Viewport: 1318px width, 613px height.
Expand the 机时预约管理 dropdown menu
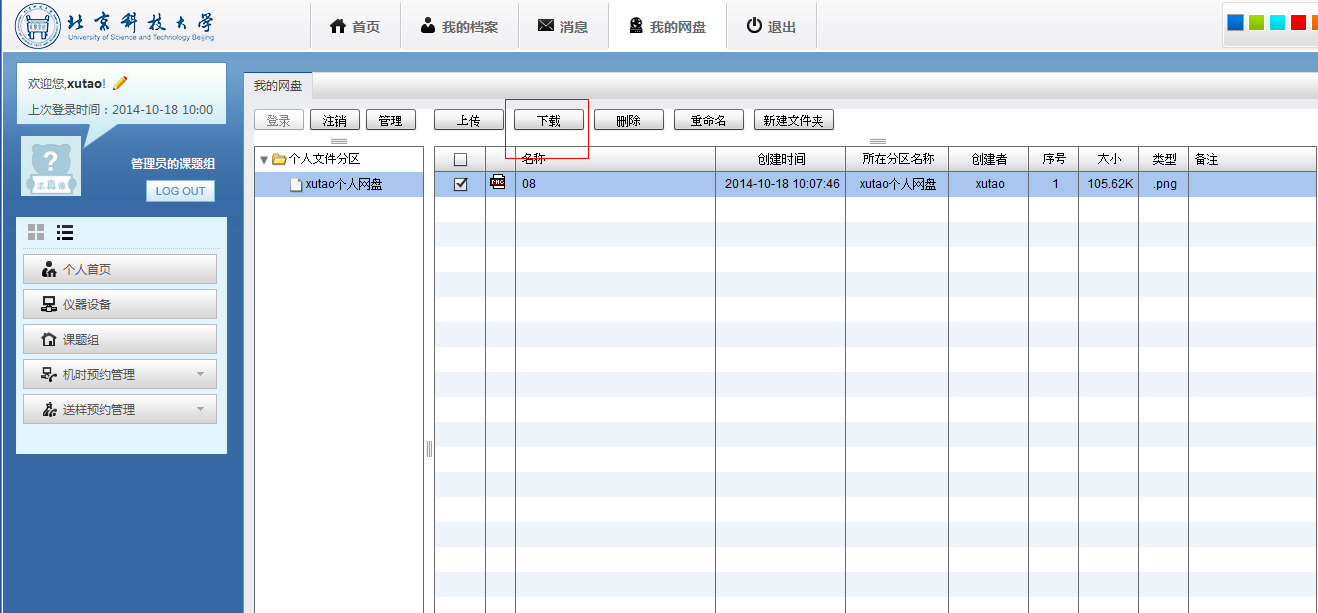(119, 374)
